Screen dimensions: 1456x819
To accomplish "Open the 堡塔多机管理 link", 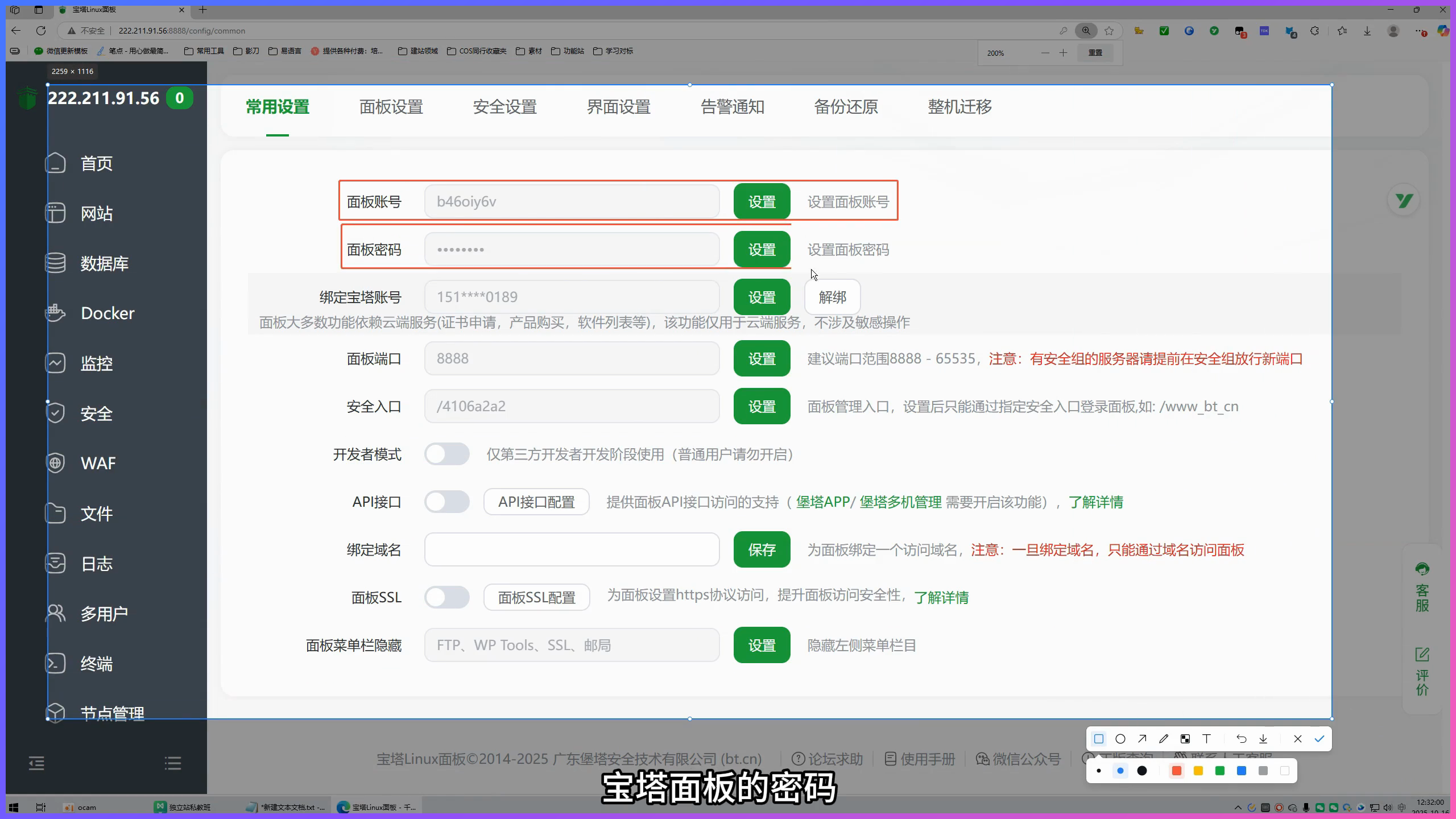I will coord(900,502).
